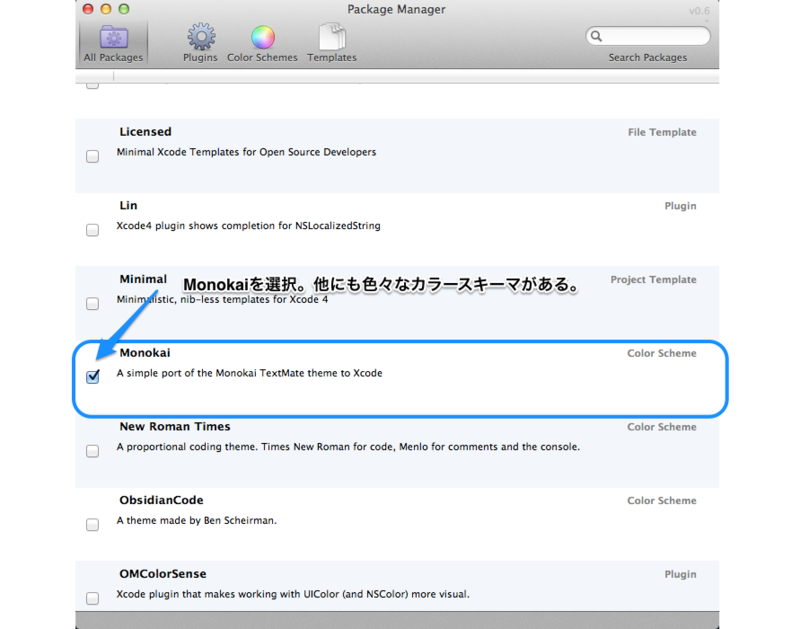Viewport: 800px width, 629px height.
Task: Close the Package Manager window
Action: pos(88,9)
